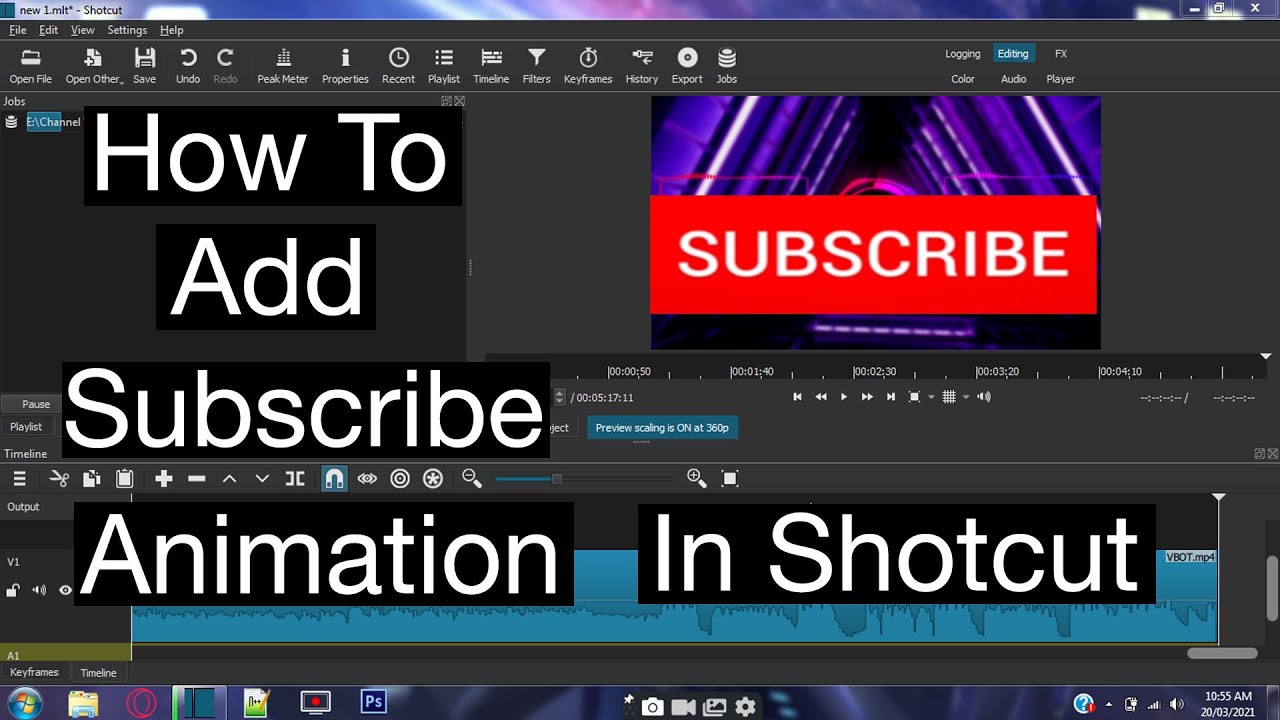Open the timeline hamburger menu

tap(19, 479)
